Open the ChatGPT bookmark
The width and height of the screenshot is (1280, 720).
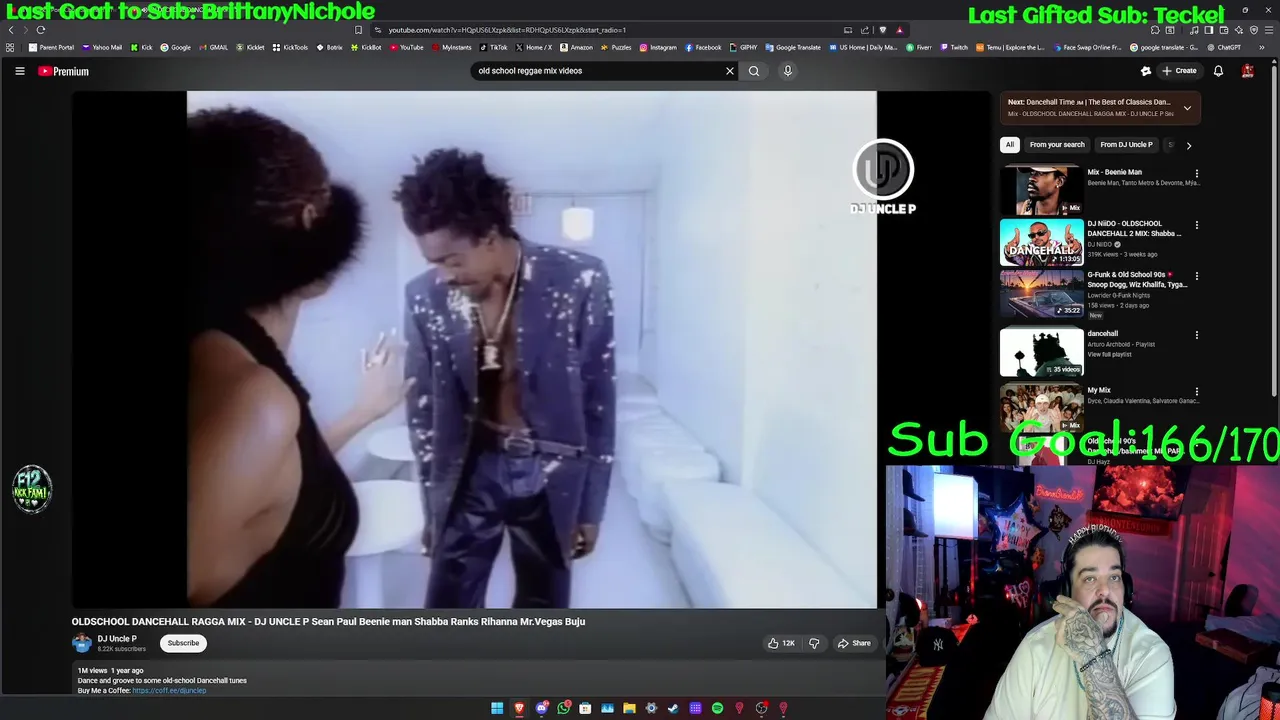coord(1224,47)
